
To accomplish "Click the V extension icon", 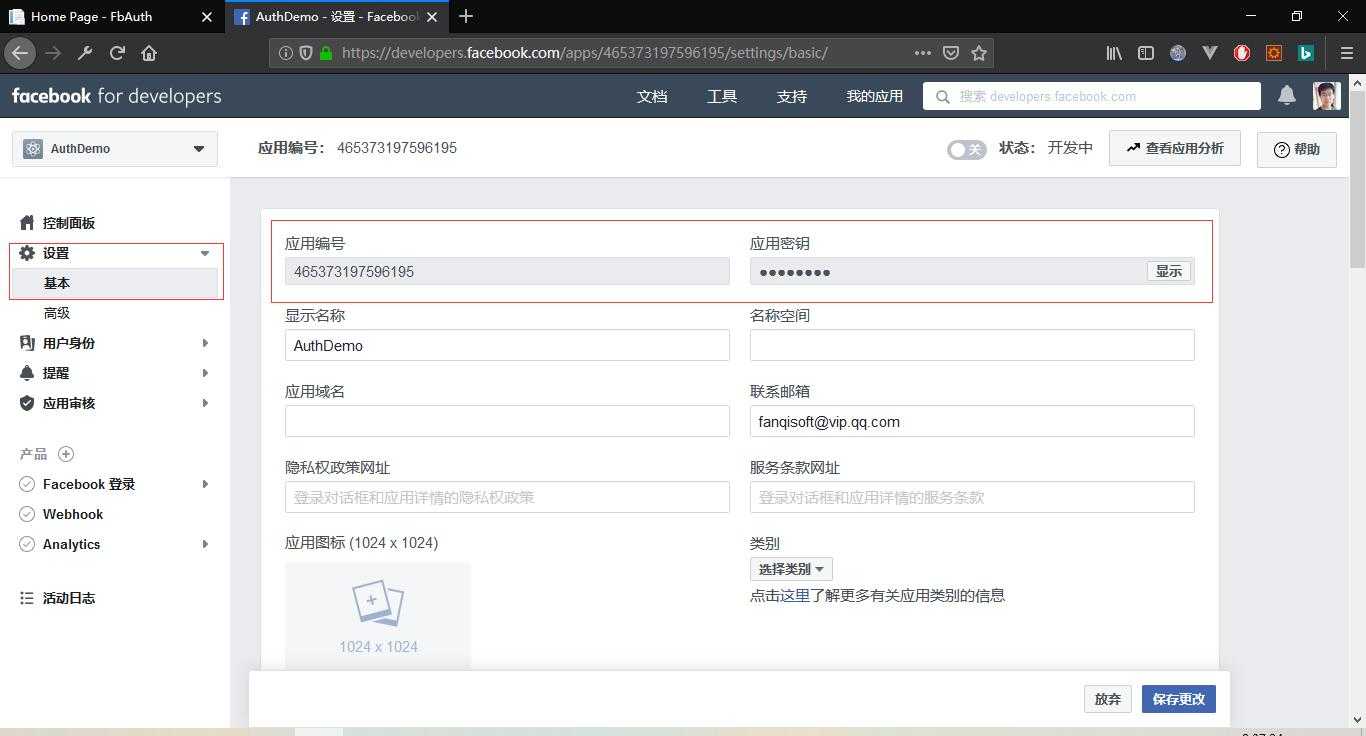I will [1210, 53].
